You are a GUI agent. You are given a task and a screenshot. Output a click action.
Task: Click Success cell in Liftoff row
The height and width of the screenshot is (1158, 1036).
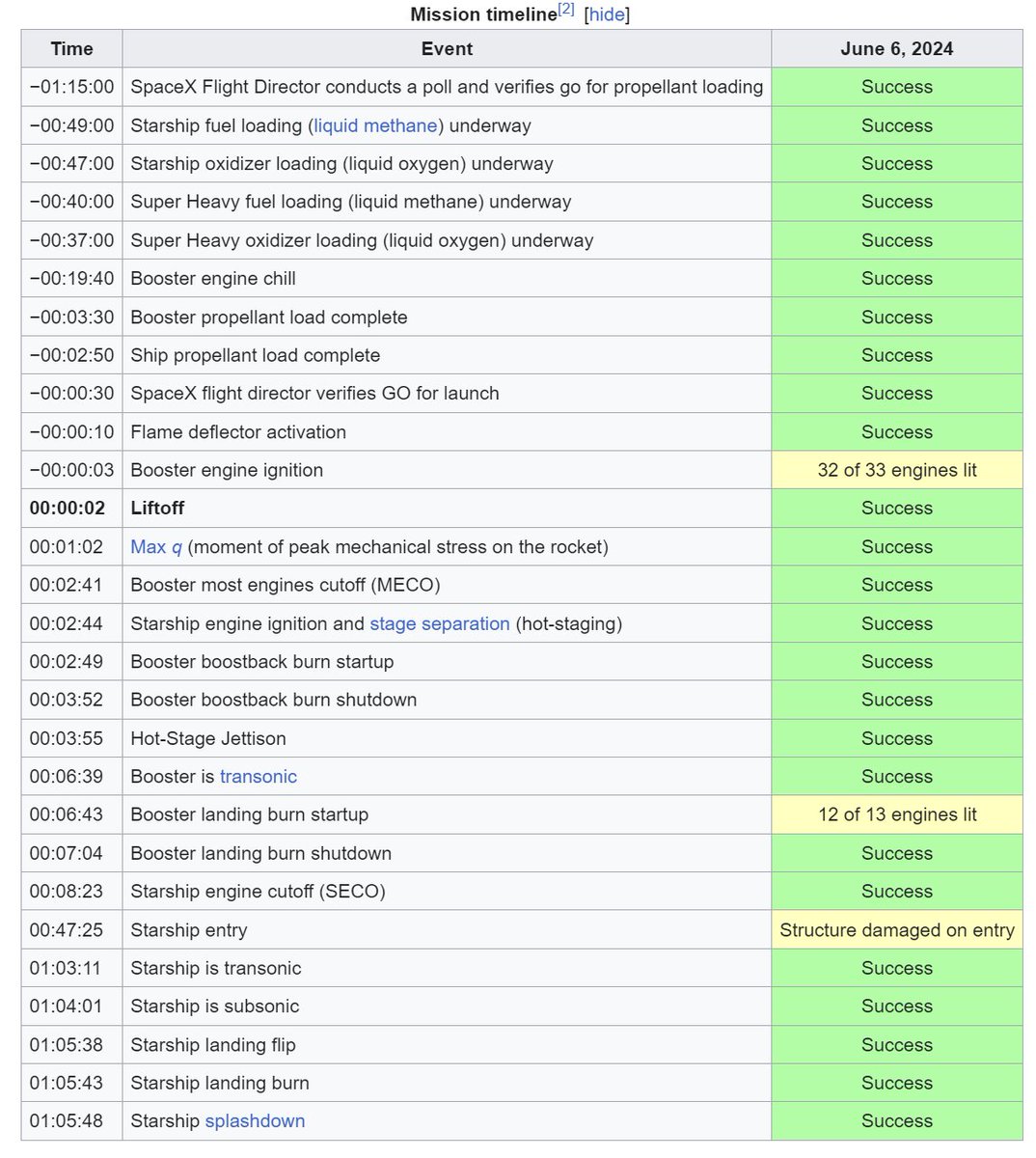(897, 509)
